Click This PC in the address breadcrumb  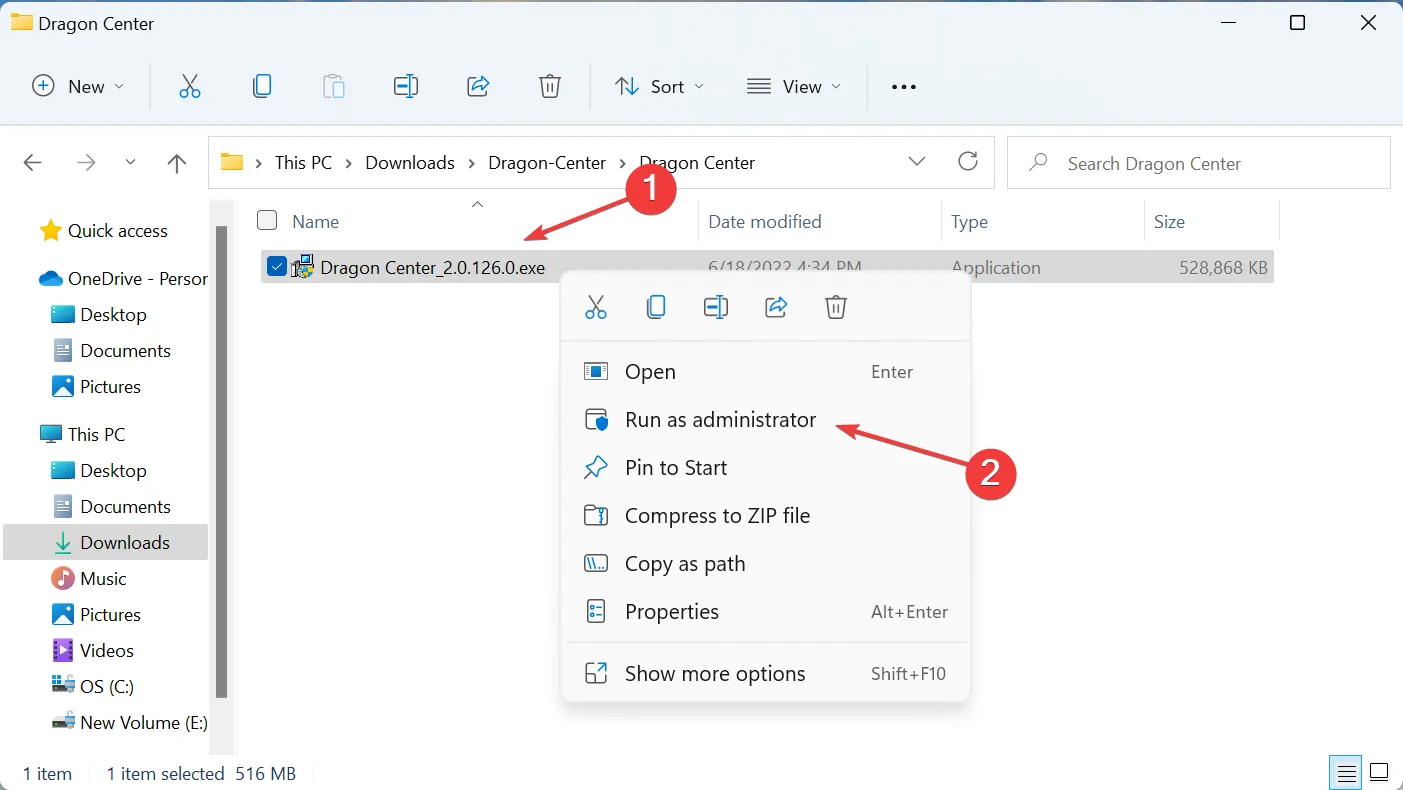point(303,163)
